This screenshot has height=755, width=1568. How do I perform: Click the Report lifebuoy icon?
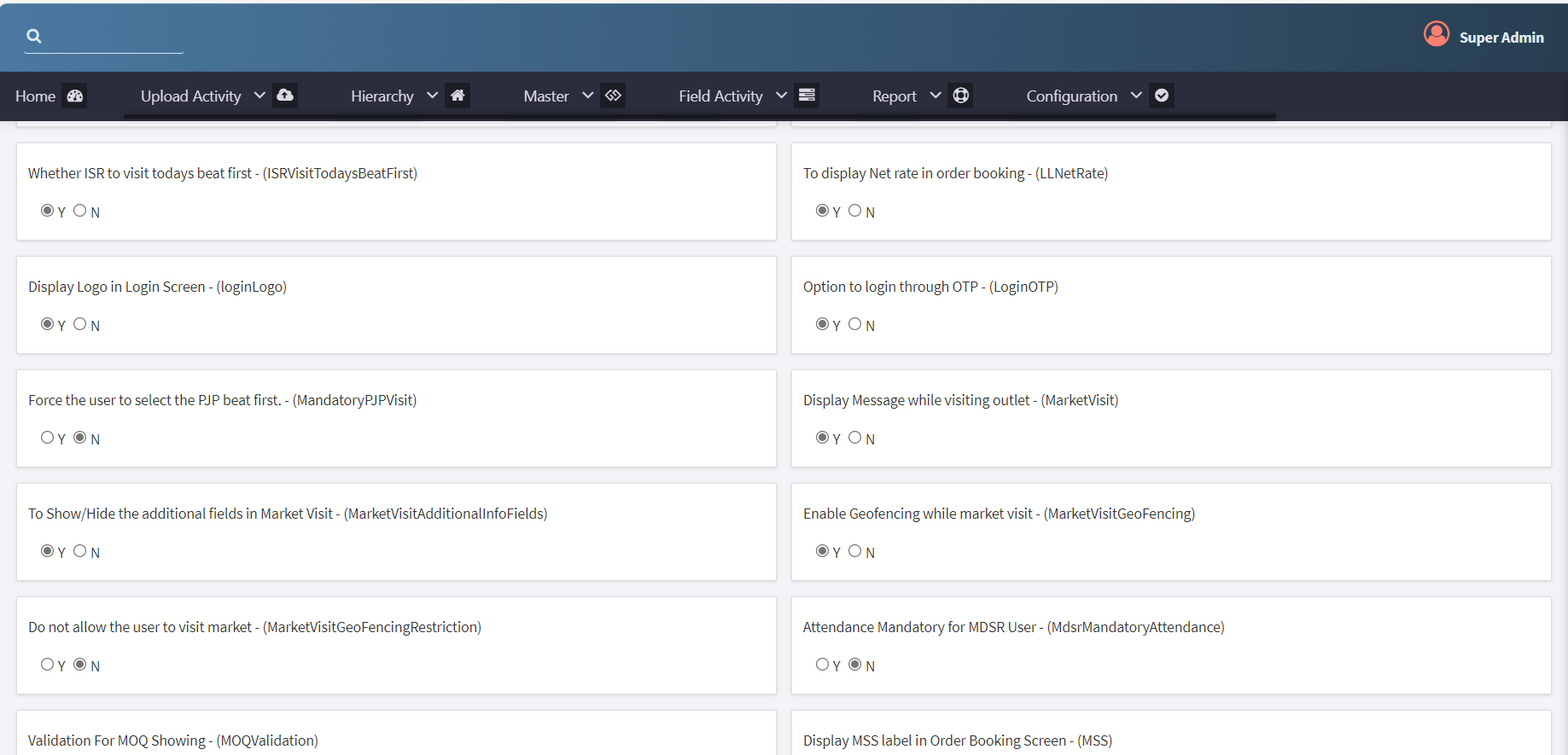(x=961, y=96)
